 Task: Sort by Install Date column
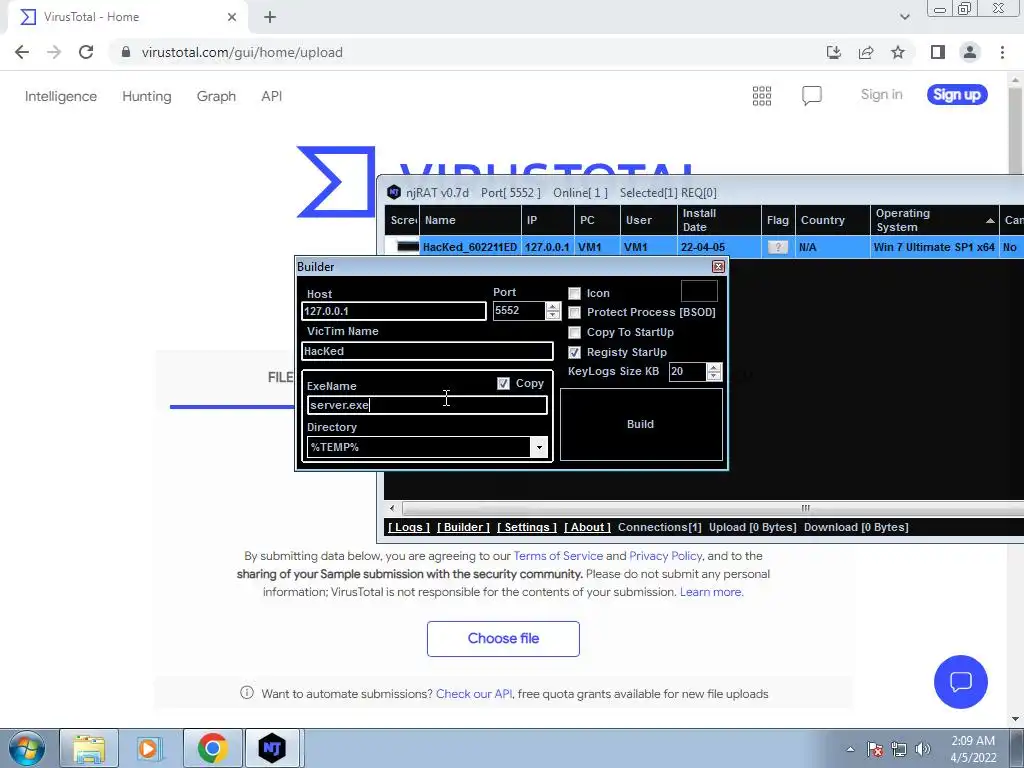[x=719, y=220]
